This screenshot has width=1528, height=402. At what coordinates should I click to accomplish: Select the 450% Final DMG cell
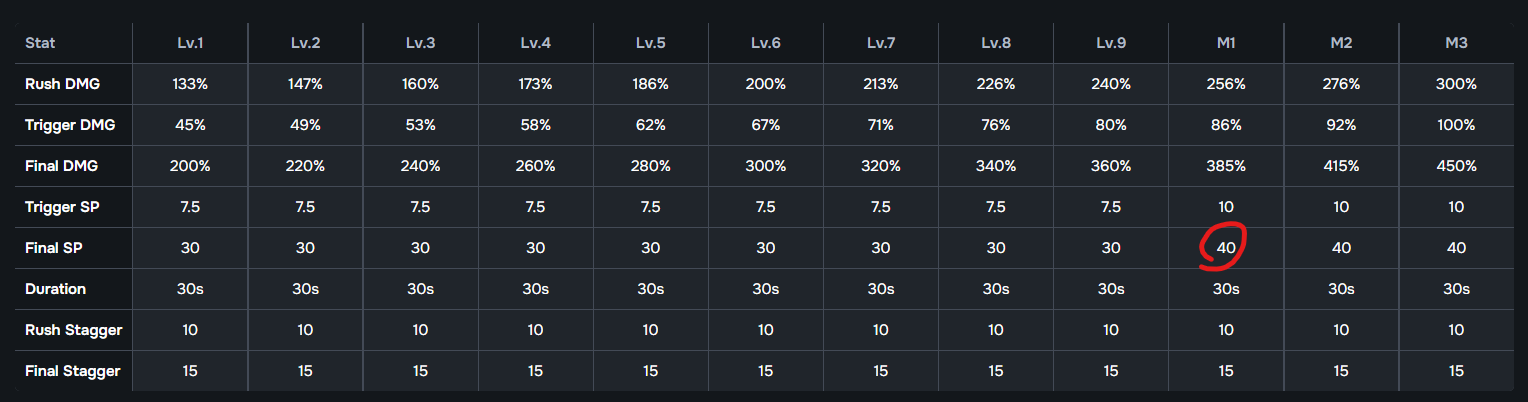click(x=1455, y=166)
